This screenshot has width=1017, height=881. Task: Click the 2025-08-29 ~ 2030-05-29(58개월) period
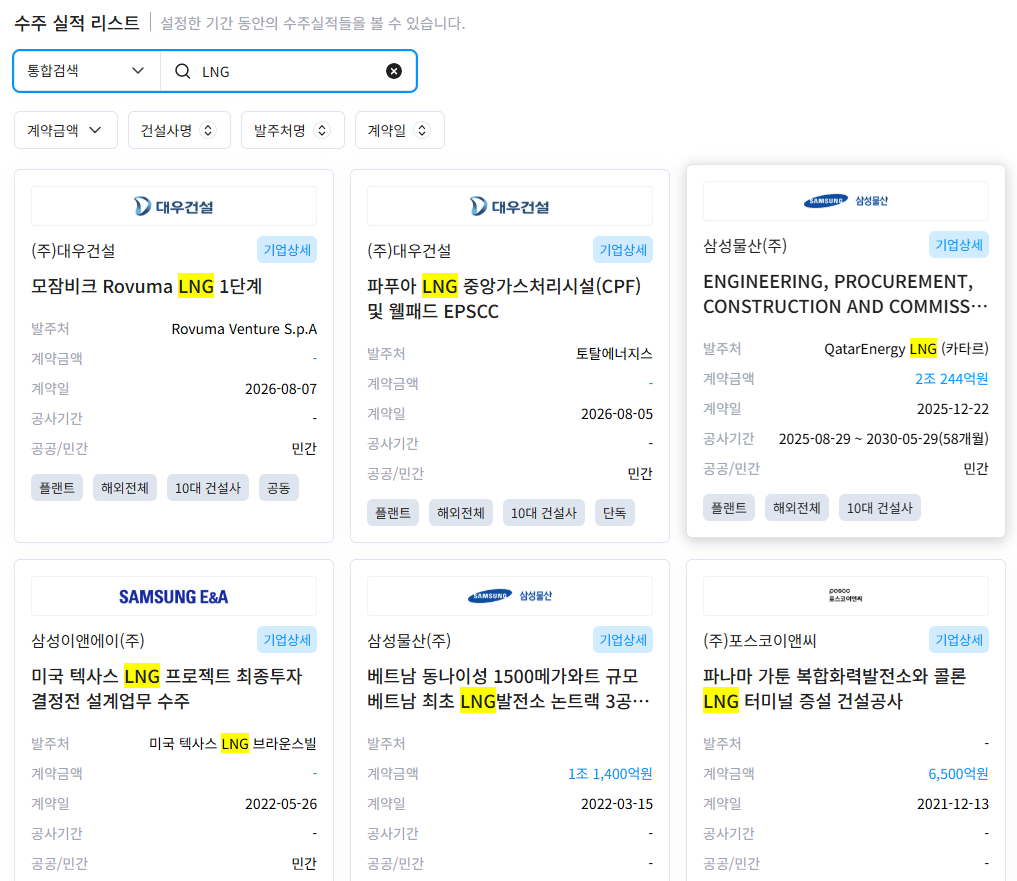pyautogui.click(x=883, y=439)
